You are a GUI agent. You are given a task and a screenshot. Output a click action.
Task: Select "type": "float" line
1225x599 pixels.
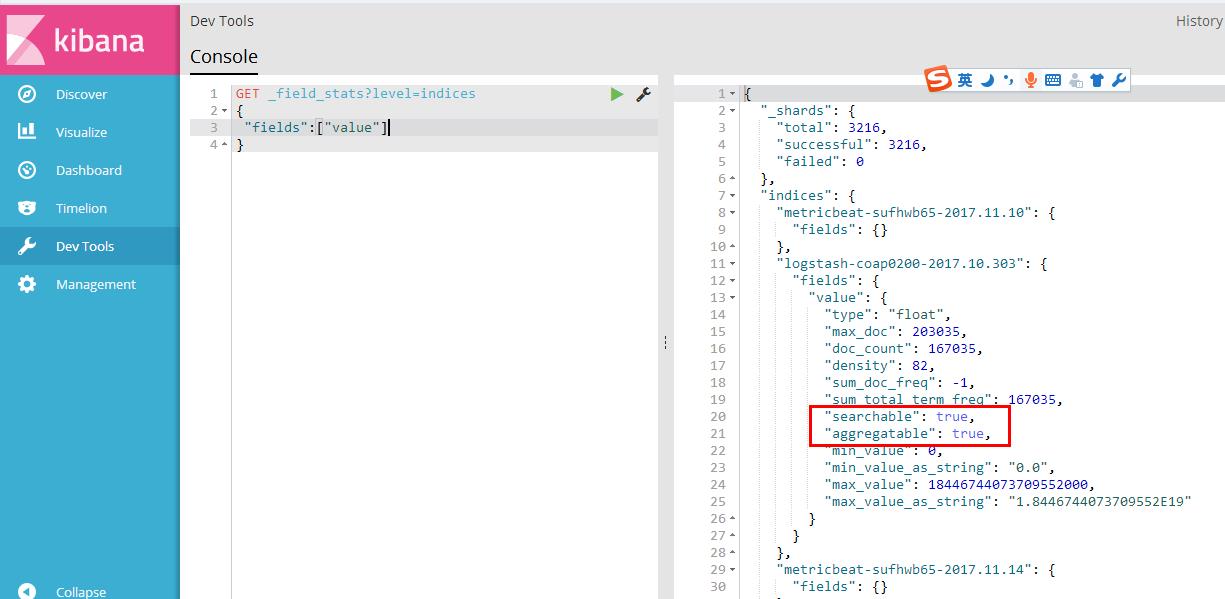[887, 315]
